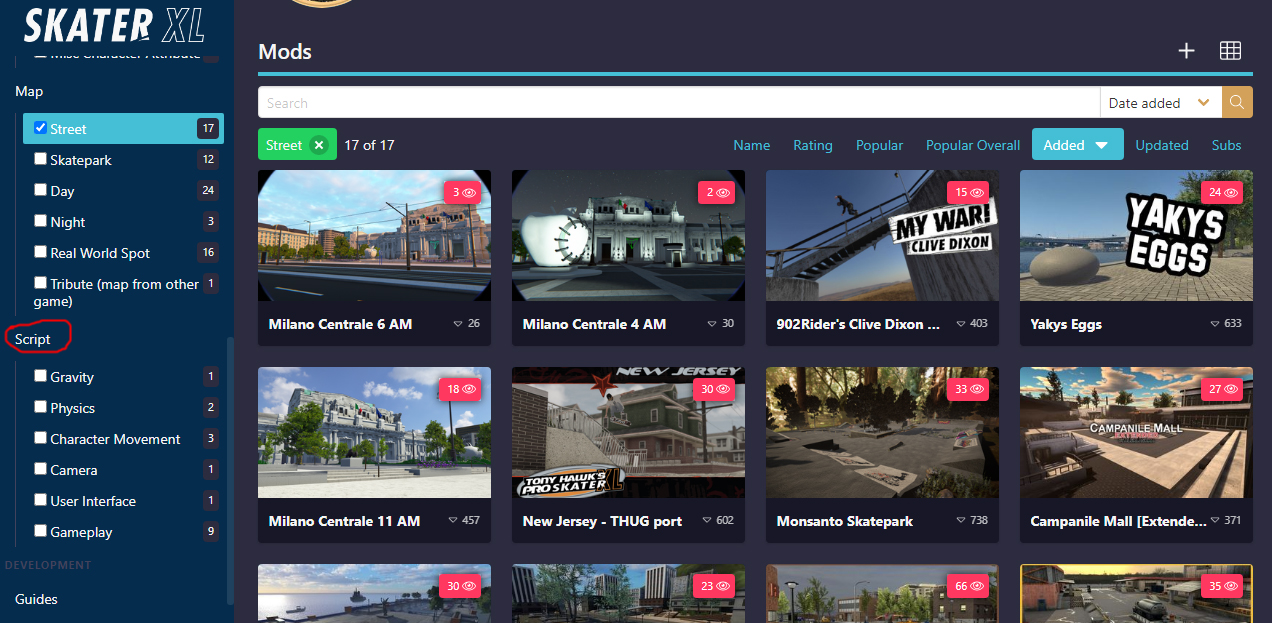Screen dimensions: 1272x623
Task: Switch to grid view with the table icon
Action: (1230, 51)
